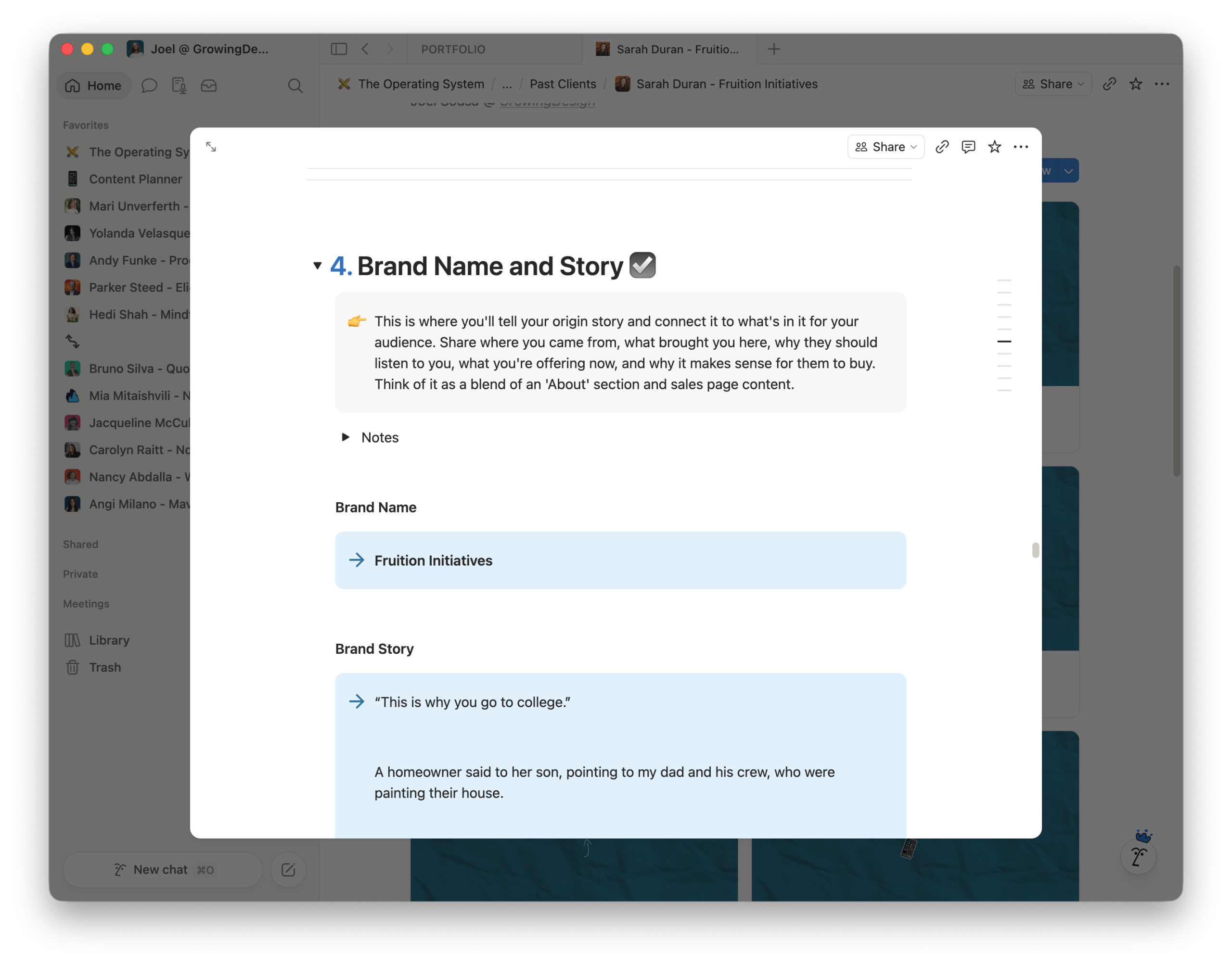1232x966 pixels.
Task: Click the Brand Name heading
Action: coord(375,508)
